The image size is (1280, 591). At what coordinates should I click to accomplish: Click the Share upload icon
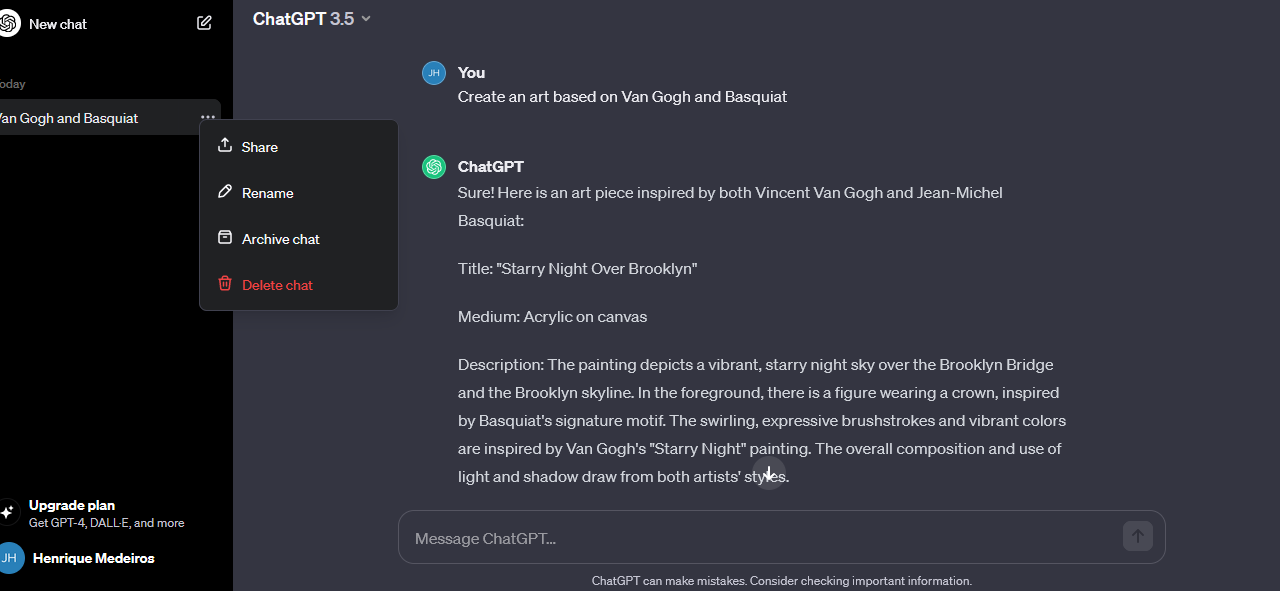(x=225, y=146)
